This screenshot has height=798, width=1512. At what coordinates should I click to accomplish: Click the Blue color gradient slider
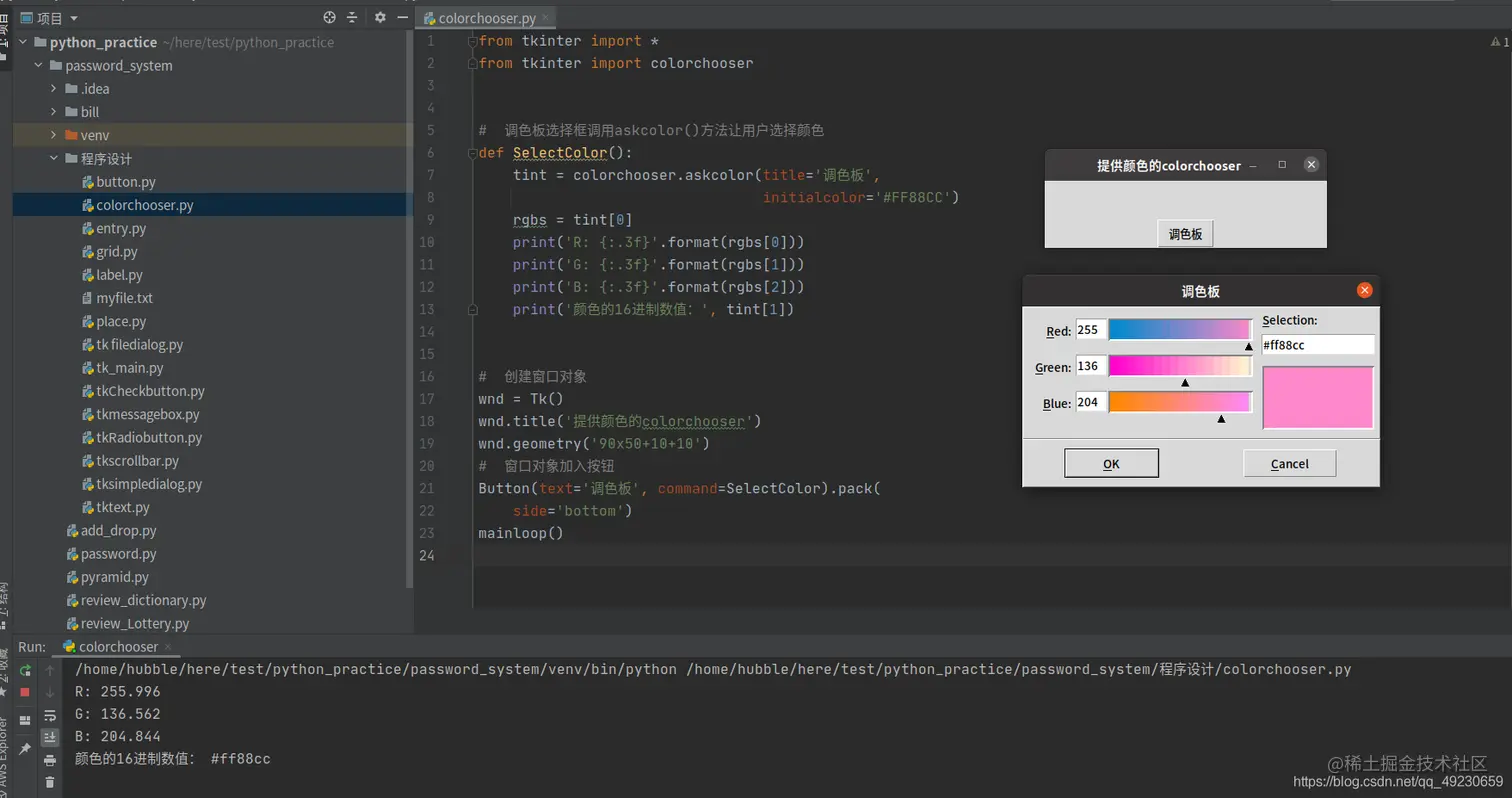(x=1180, y=402)
